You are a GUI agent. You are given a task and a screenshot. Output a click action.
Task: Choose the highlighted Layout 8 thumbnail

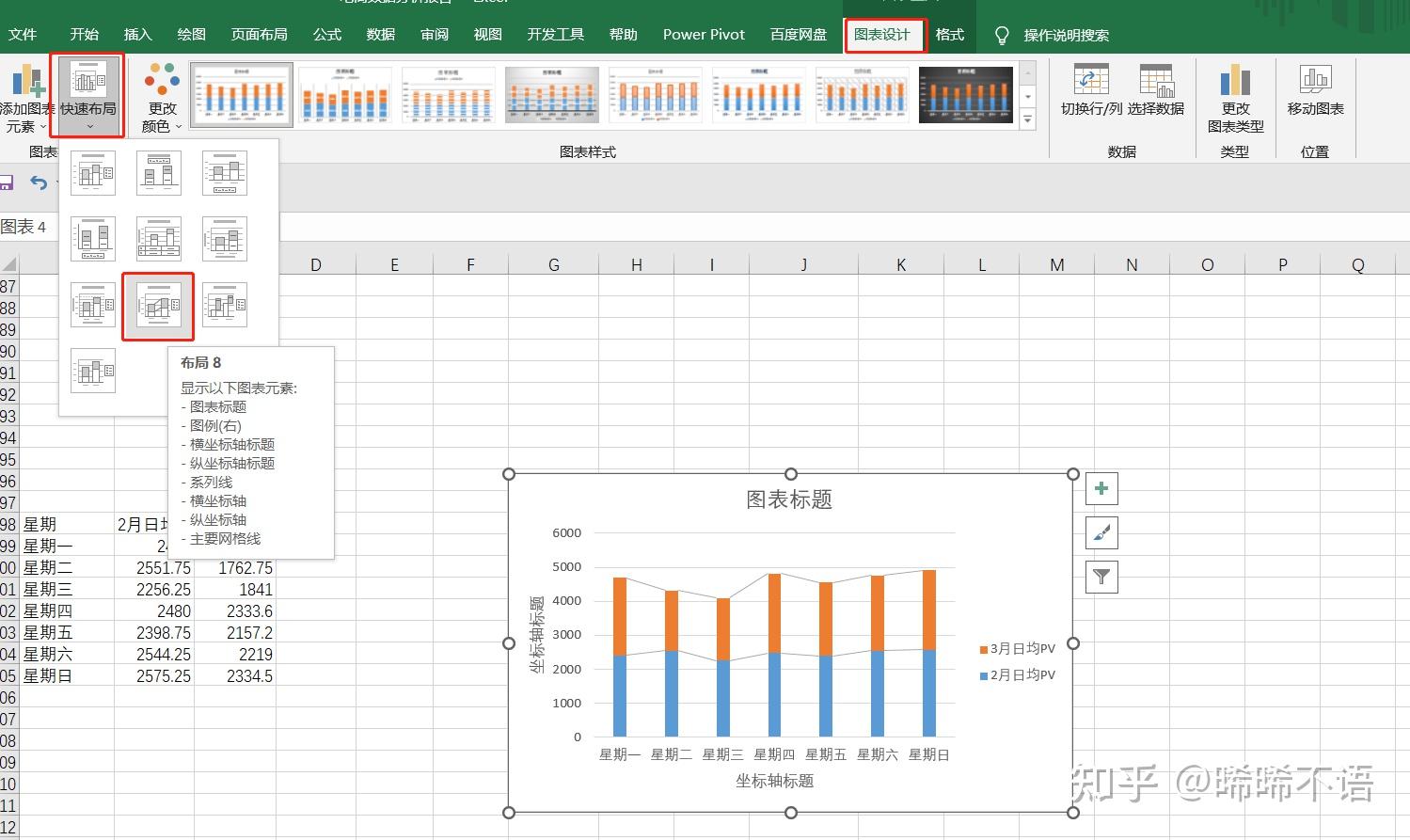coord(159,306)
